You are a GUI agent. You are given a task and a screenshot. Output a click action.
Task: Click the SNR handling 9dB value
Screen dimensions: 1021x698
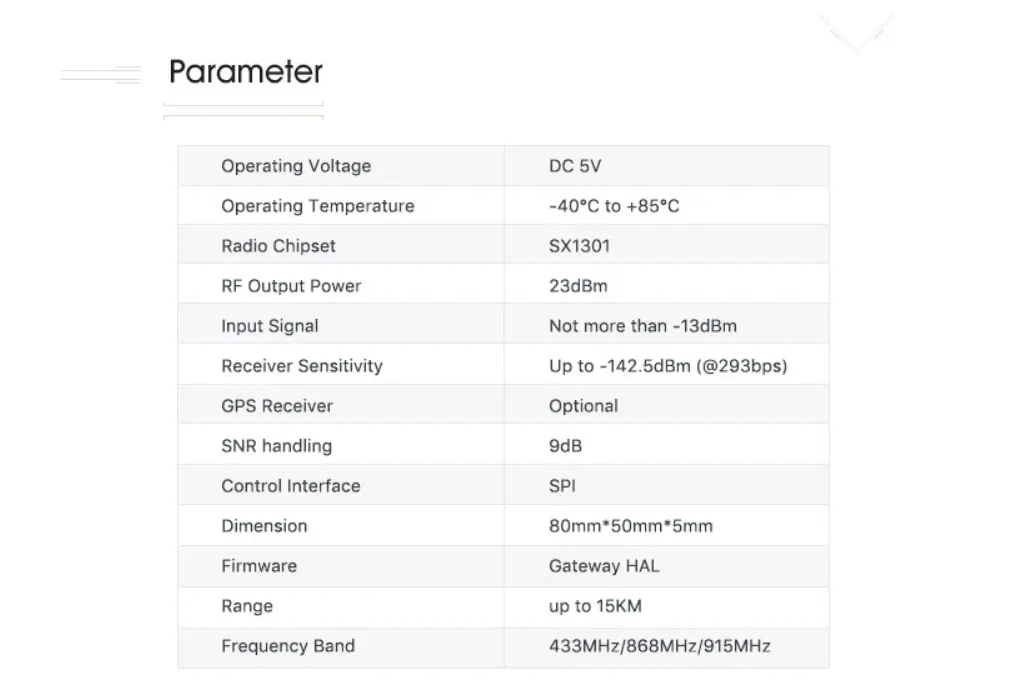pos(565,446)
